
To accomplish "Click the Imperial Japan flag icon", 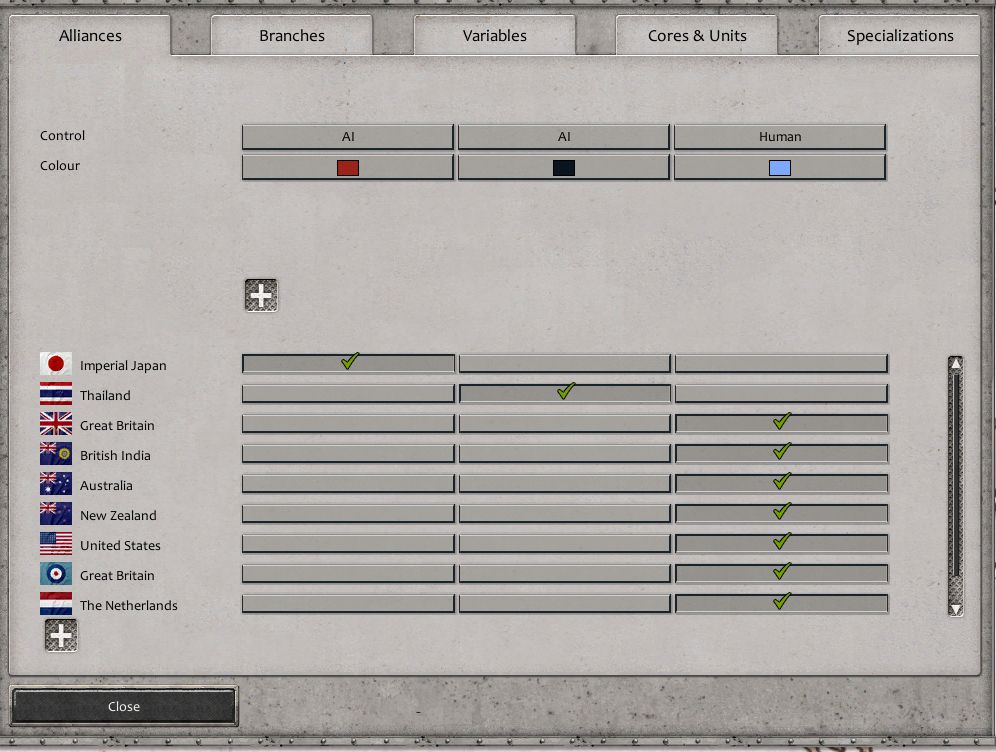I will point(56,364).
